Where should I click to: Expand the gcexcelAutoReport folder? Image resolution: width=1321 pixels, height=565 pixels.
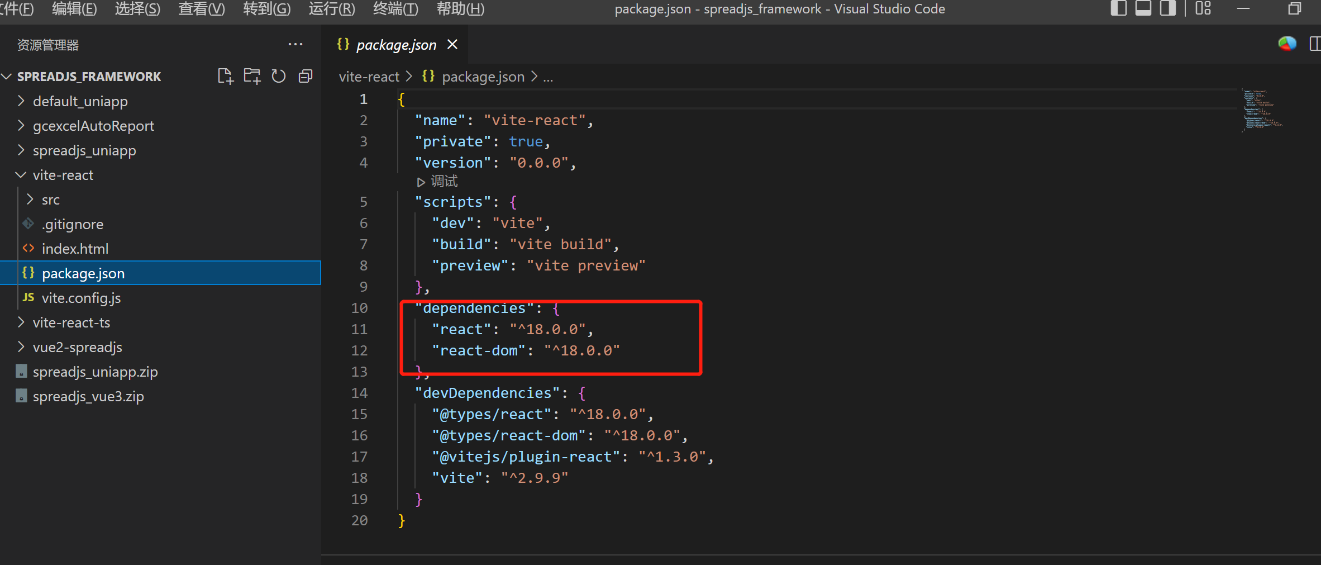[x=22, y=126]
